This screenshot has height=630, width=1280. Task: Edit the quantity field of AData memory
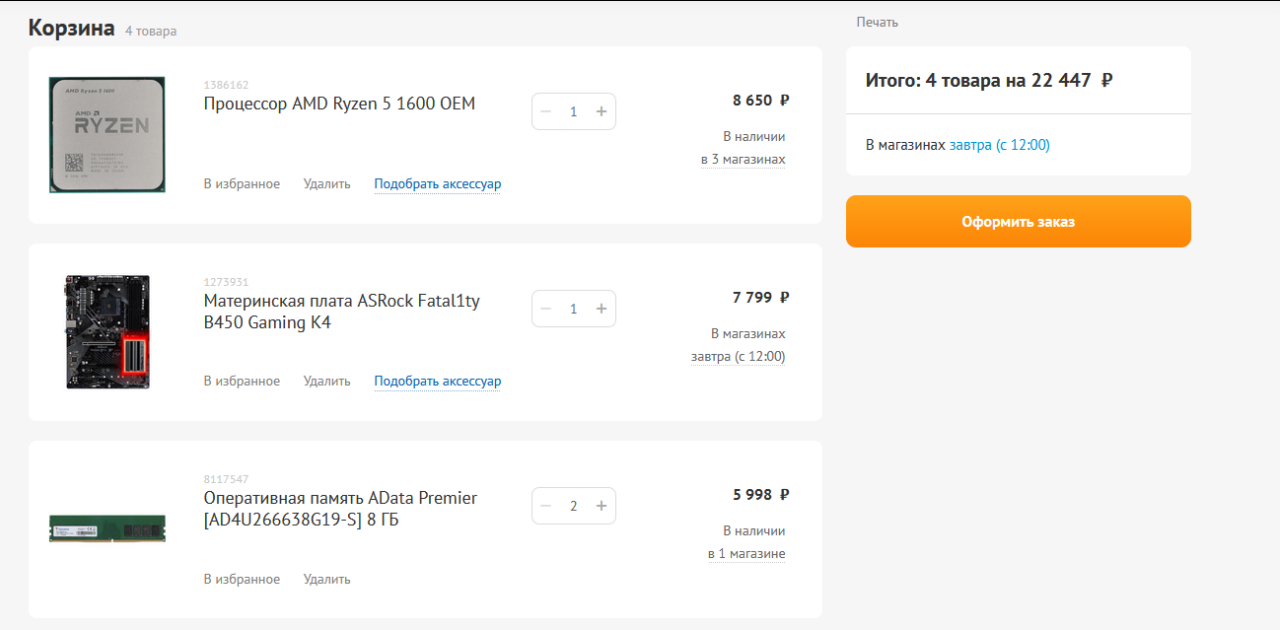(574, 505)
